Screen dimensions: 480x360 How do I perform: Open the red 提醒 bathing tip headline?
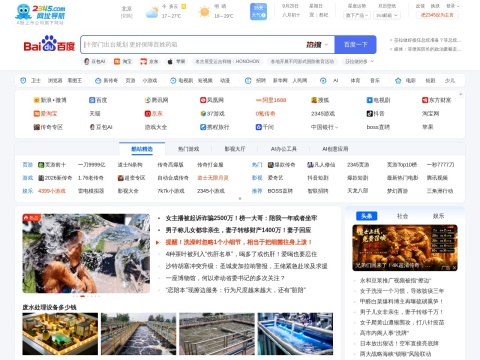click(x=239, y=242)
